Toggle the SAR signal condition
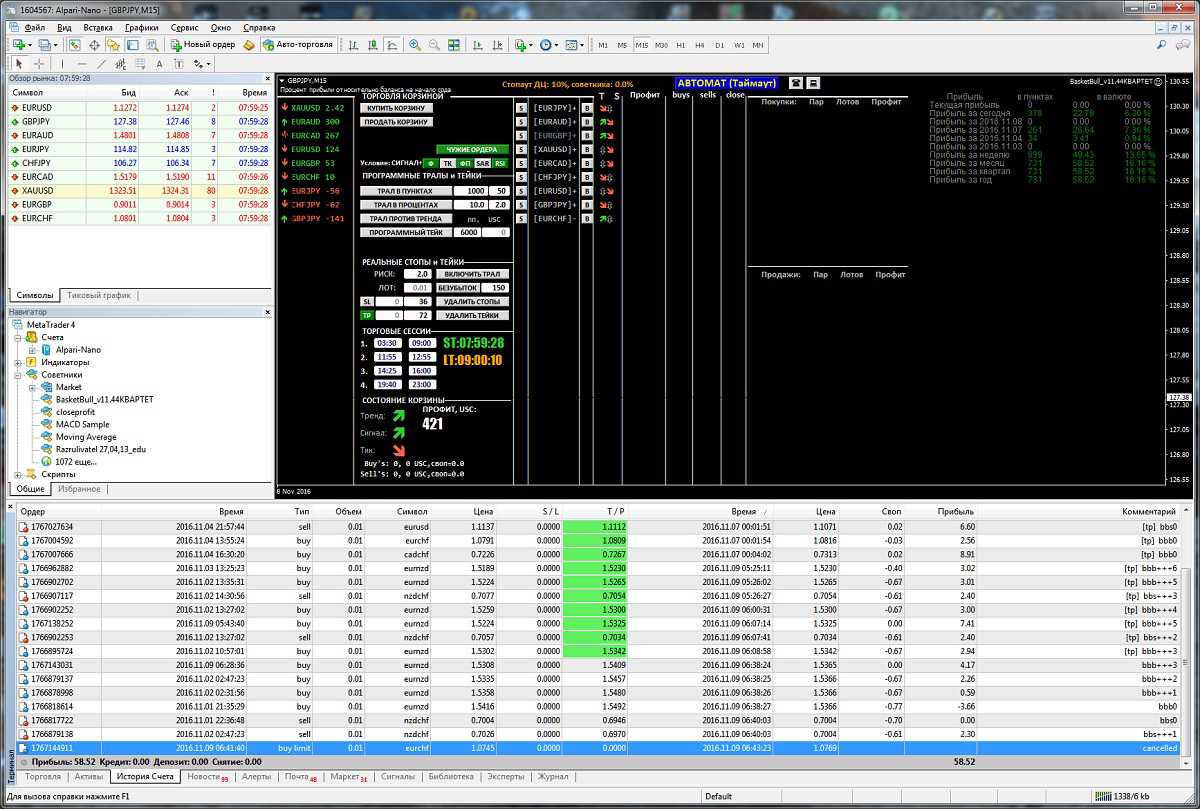 point(482,162)
